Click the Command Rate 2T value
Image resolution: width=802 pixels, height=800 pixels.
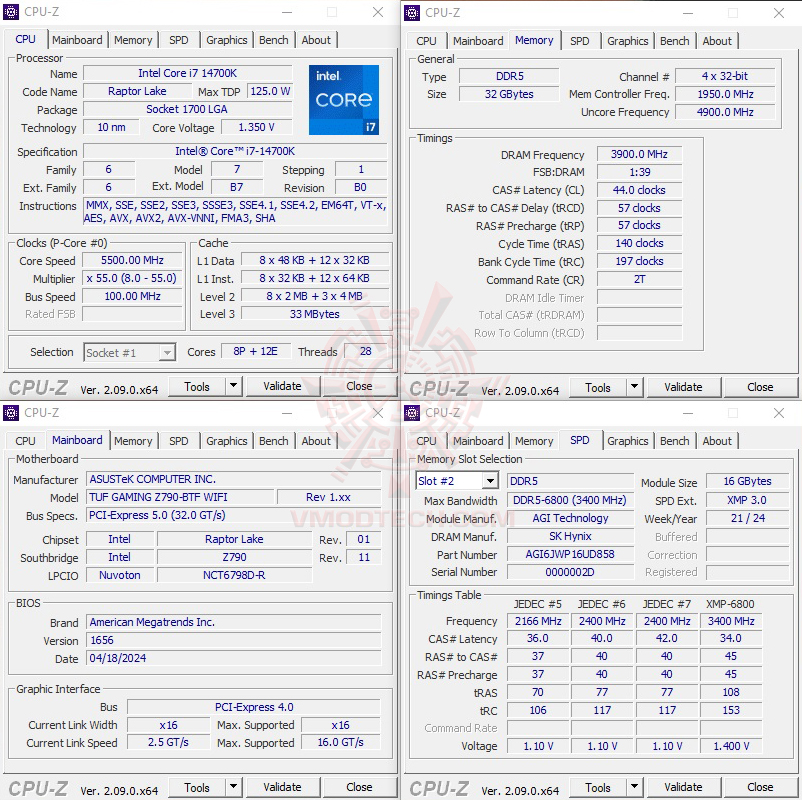click(x=639, y=279)
